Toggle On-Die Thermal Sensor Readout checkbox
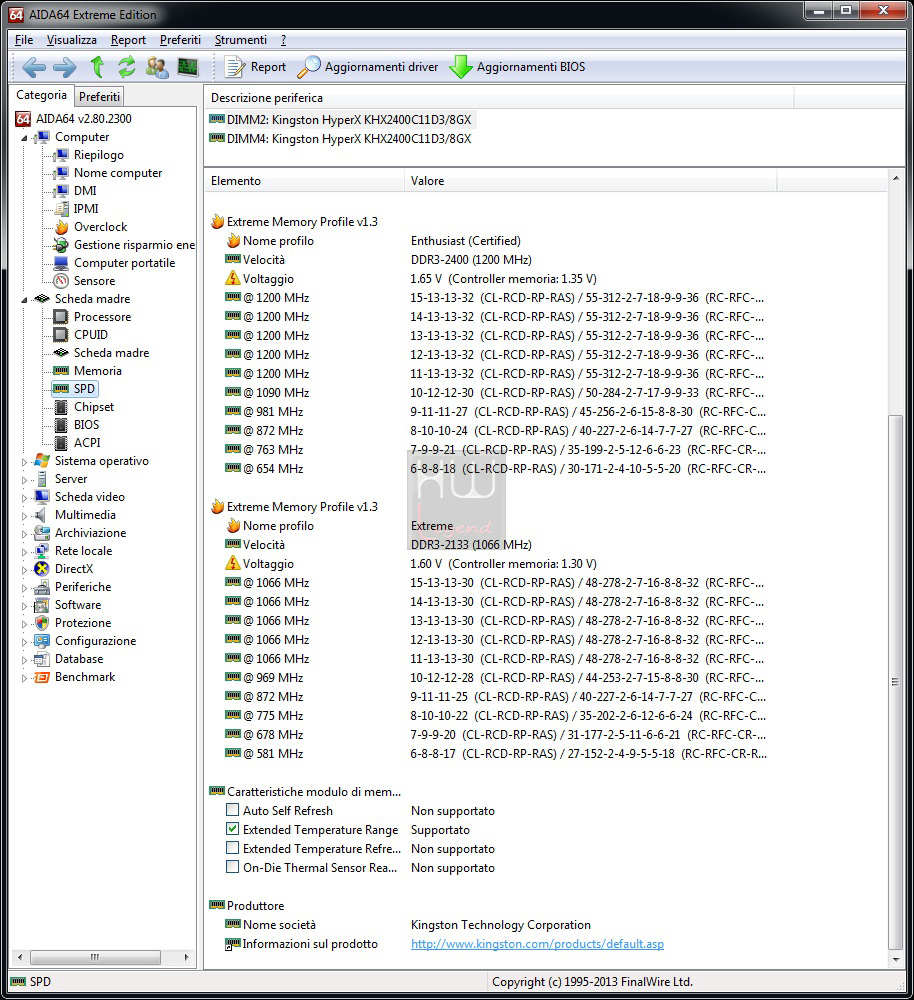This screenshot has height=1000, width=914. coord(232,867)
